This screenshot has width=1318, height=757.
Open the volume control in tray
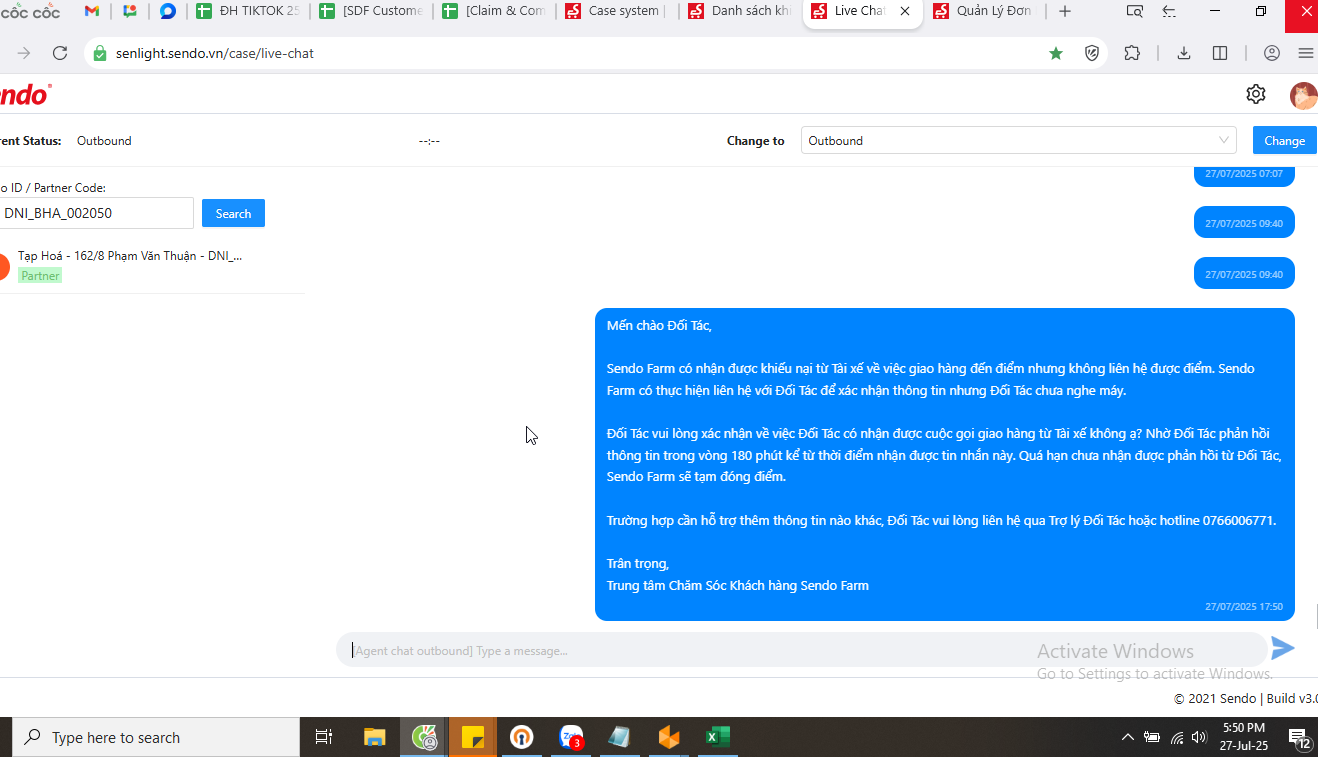pos(1200,738)
